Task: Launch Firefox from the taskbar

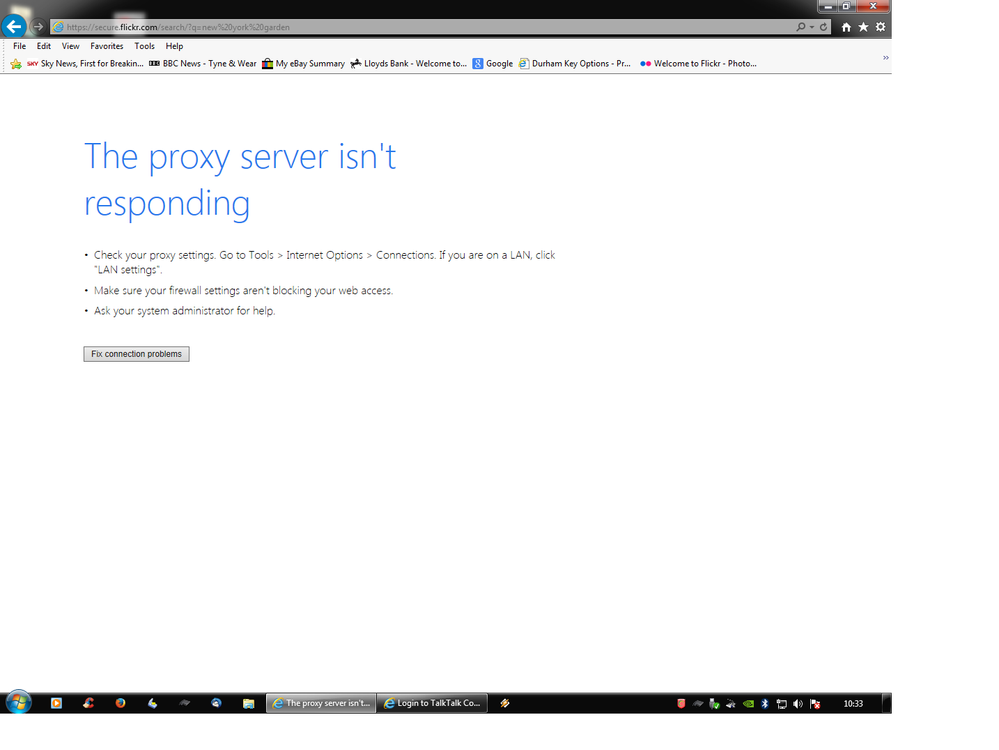Action: 121,703
